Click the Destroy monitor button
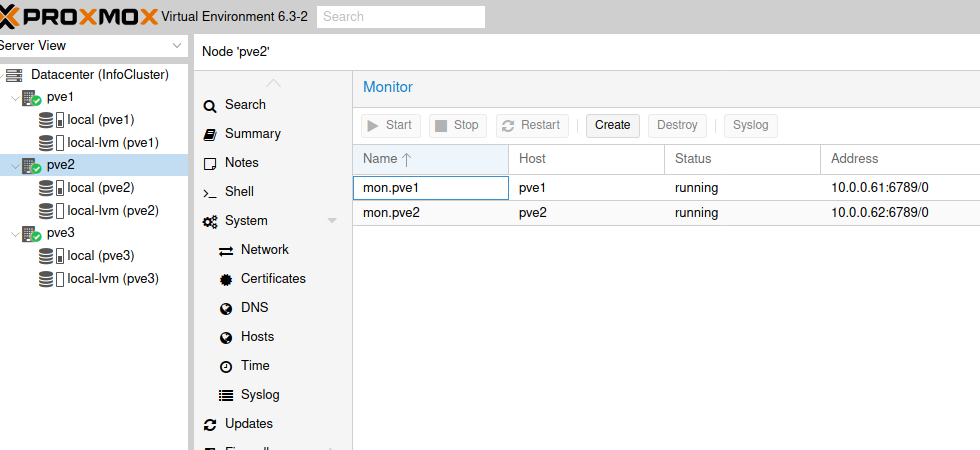 (677, 125)
